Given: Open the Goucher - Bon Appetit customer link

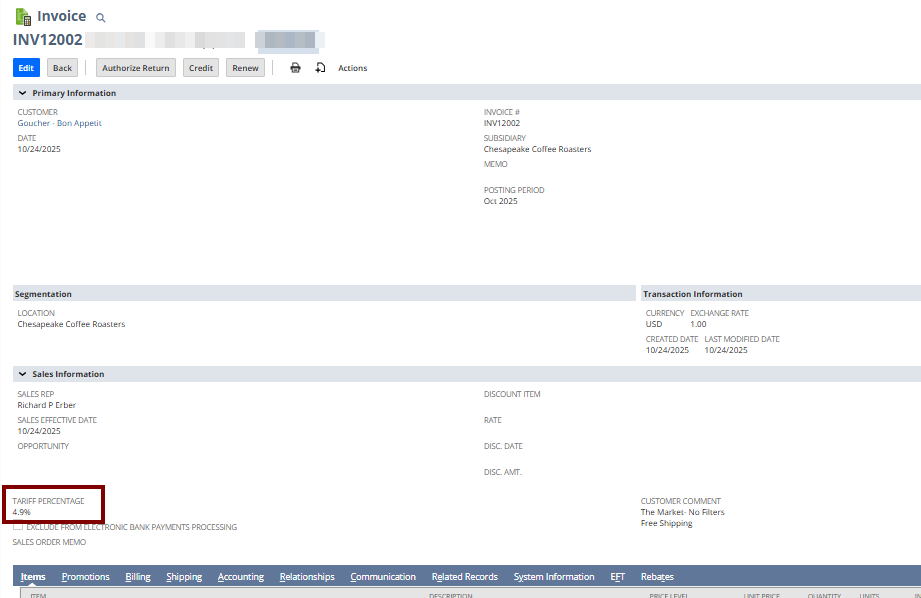Looking at the screenshot, I should pos(59,123).
